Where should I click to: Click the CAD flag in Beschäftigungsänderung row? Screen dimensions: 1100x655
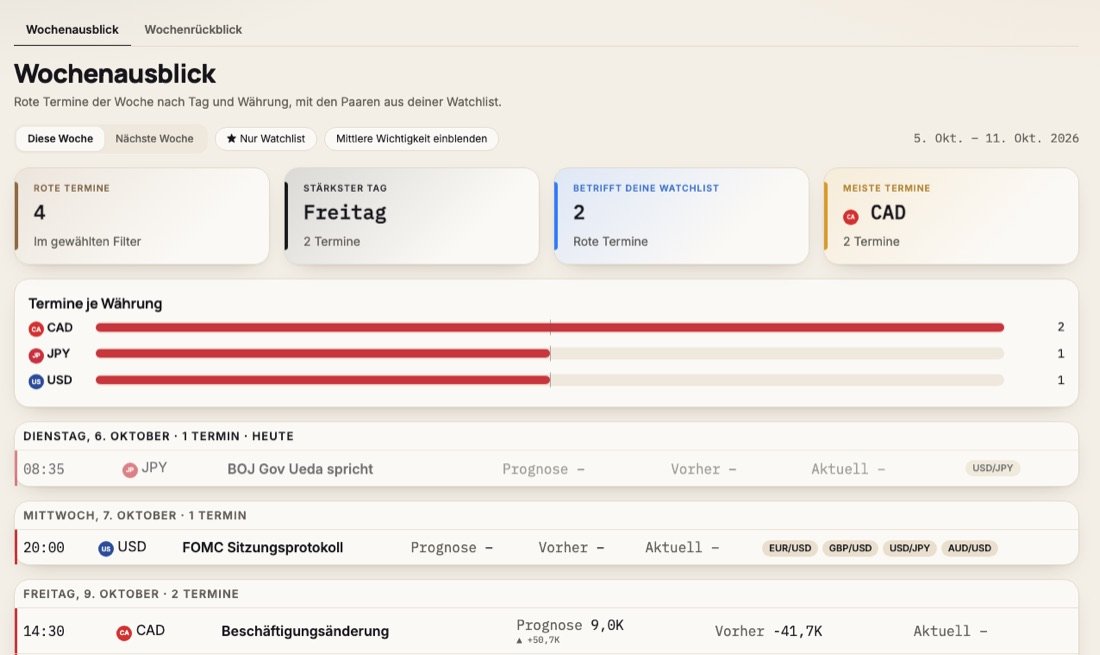click(x=124, y=633)
